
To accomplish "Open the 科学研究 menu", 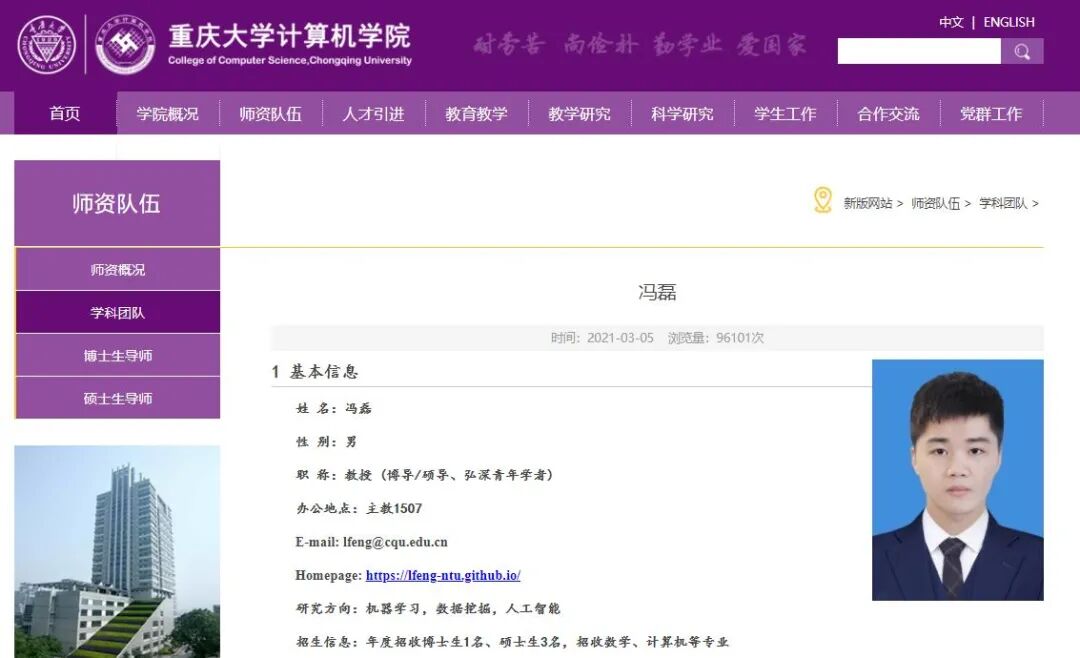I will 683,114.
